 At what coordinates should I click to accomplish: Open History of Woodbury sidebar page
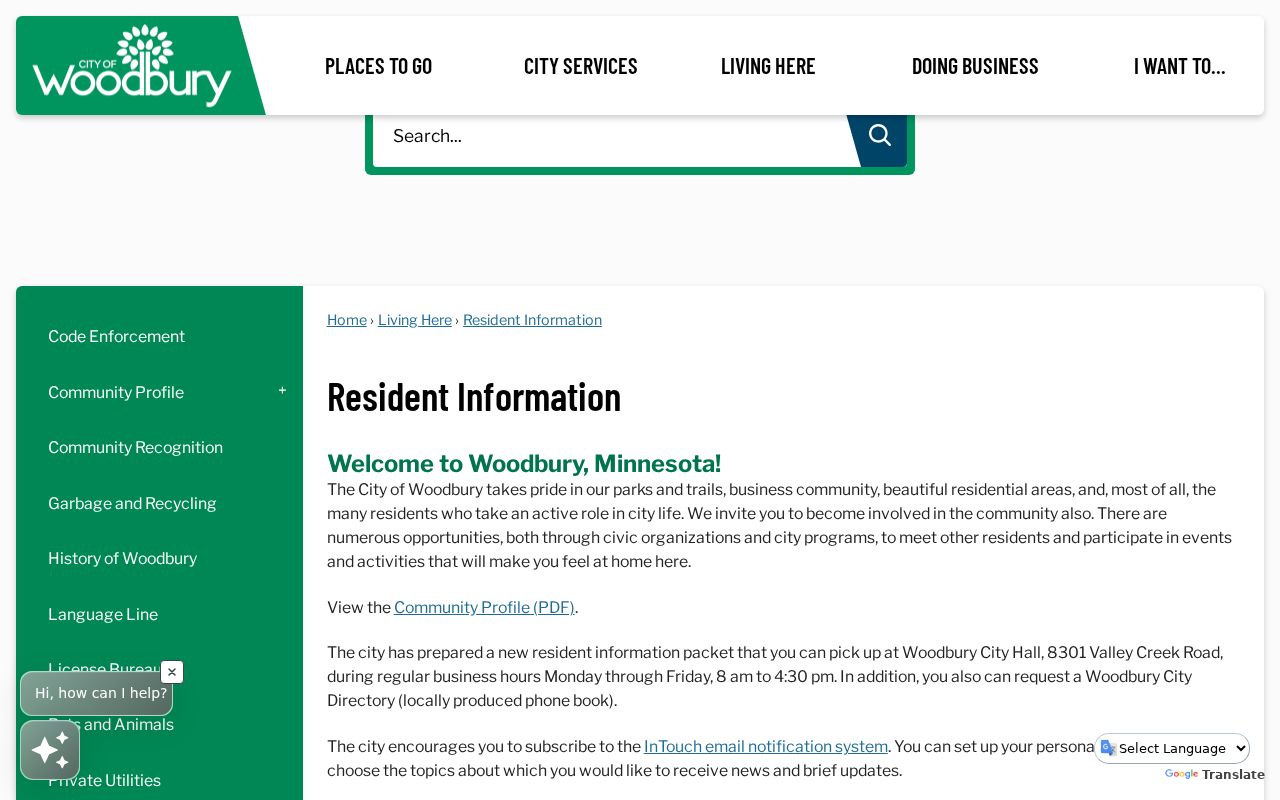point(122,558)
